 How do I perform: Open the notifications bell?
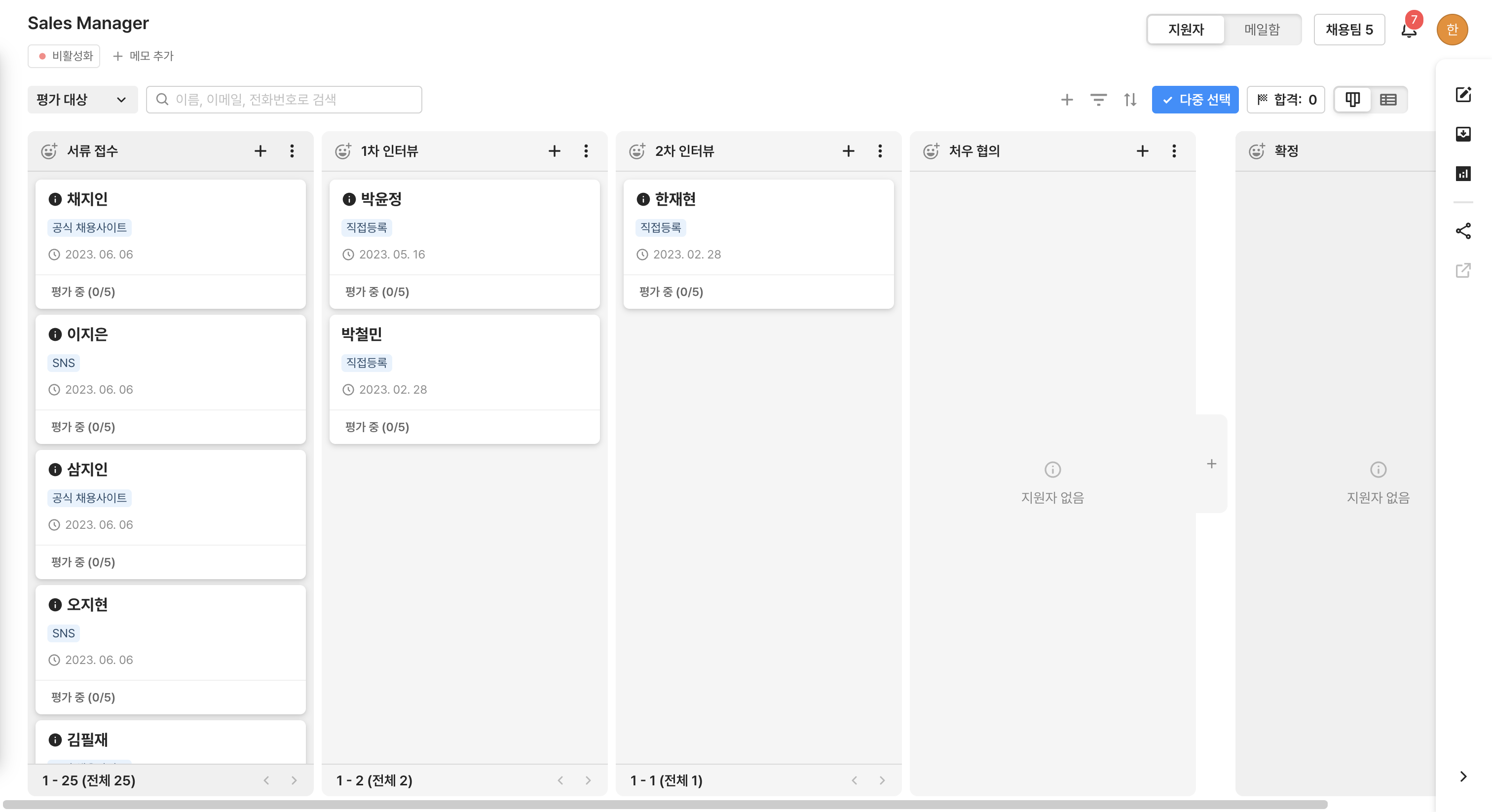(x=1409, y=30)
